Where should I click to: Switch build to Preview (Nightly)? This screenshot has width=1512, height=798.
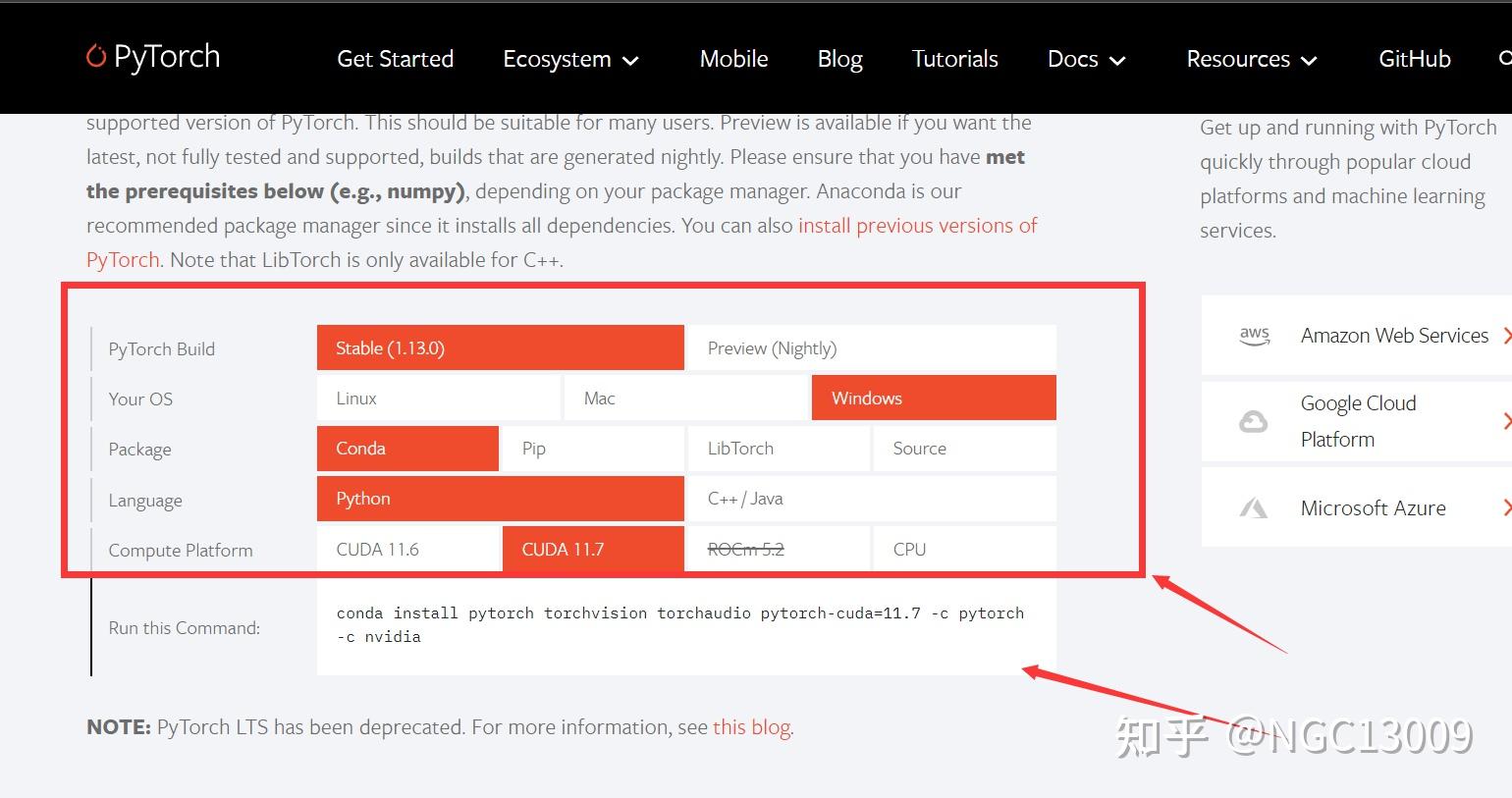tap(871, 348)
